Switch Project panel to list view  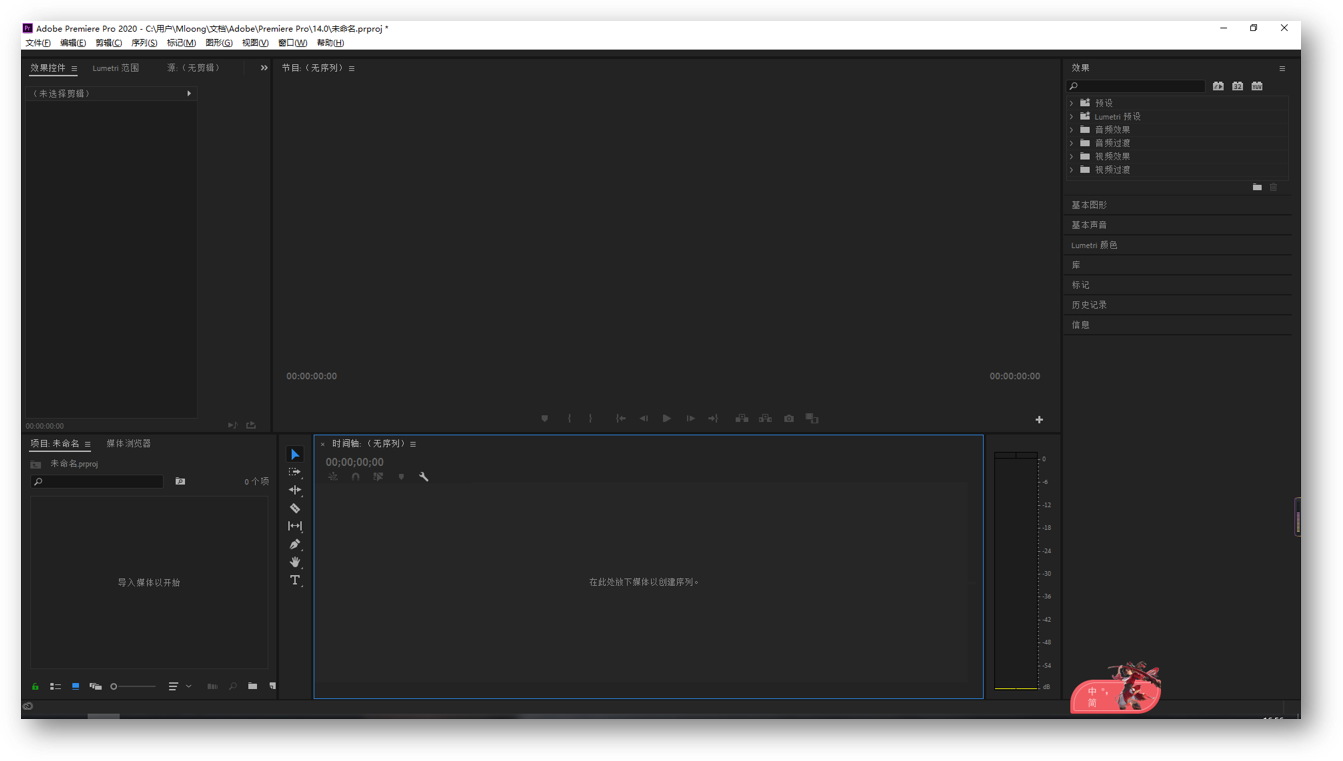click(56, 686)
